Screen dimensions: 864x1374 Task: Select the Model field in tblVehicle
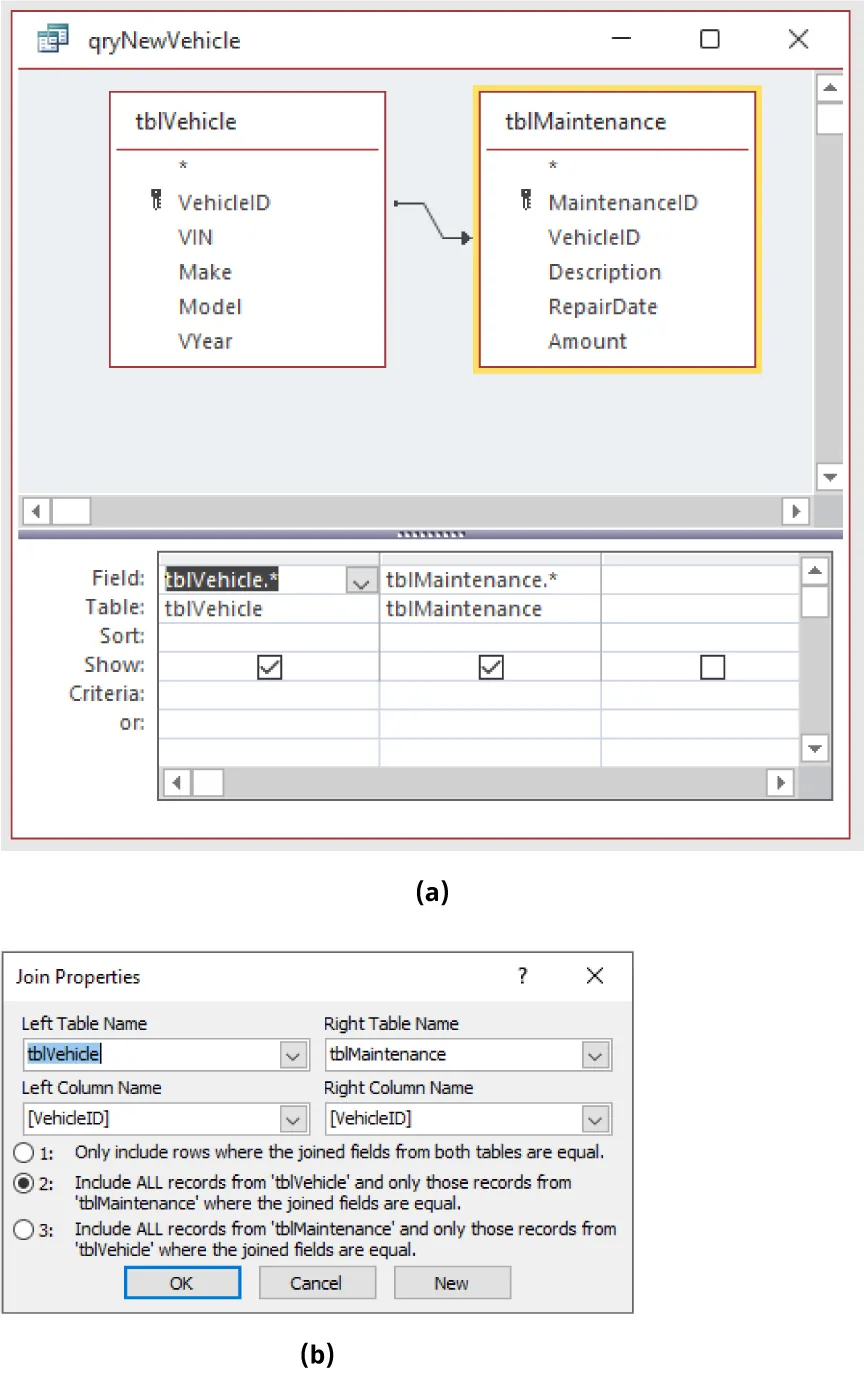coord(210,306)
